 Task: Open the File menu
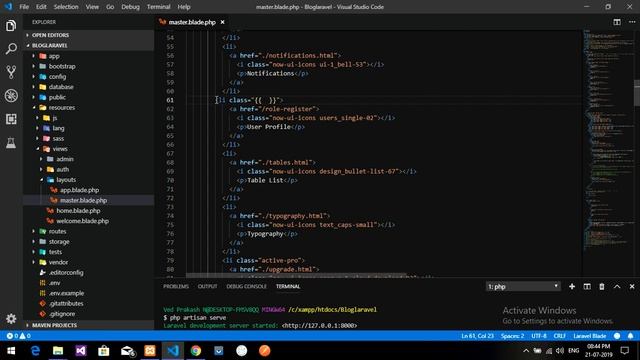[24, 7]
